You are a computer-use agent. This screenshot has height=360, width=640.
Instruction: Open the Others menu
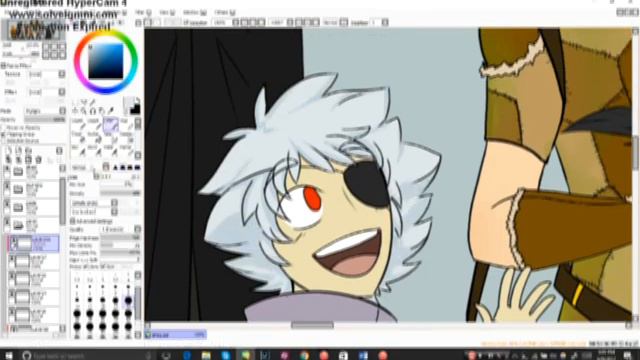(224, 13)
